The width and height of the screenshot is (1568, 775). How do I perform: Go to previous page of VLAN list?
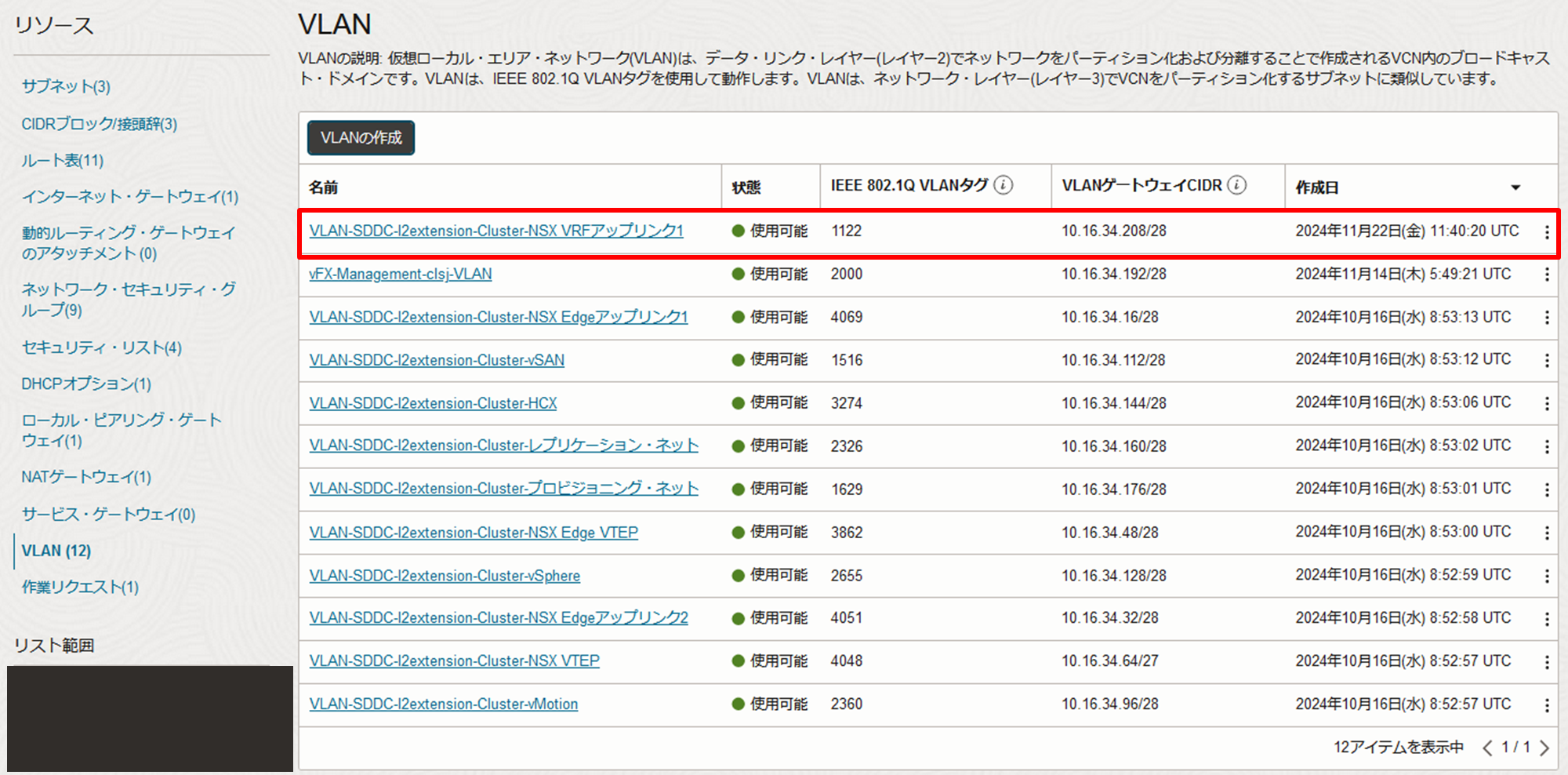(1486, 748)
